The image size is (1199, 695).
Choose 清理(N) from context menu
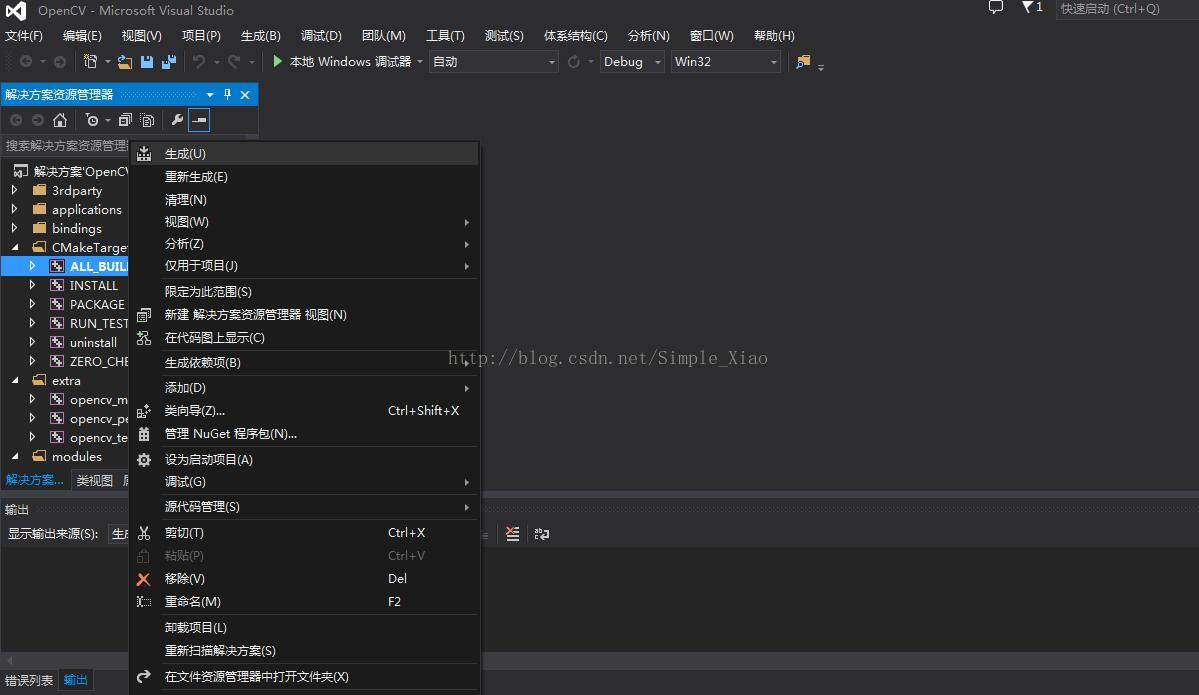point(304,200)
